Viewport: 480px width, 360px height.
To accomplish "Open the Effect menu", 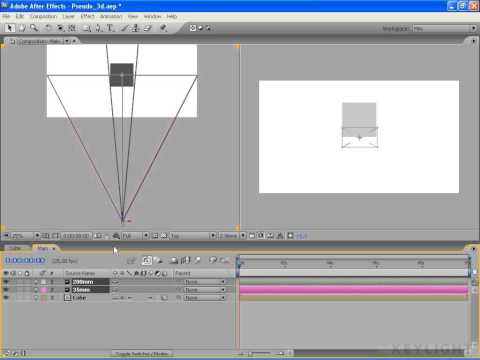I will pyautogui.click(x=87, y=16).
